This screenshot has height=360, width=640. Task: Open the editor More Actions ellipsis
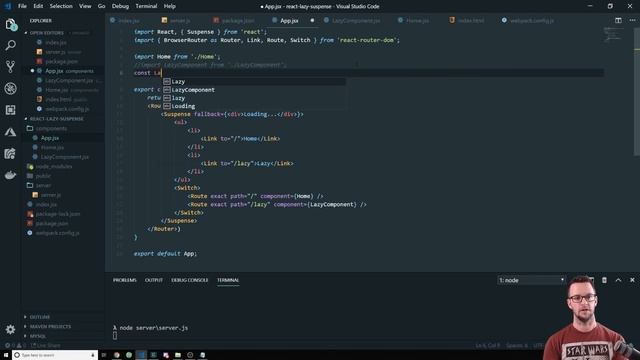coord(632,20)
